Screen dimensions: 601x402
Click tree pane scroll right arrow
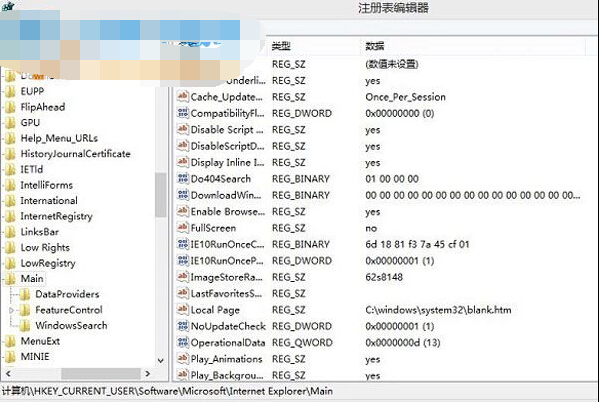pyautogui.click(x=148, y=373)
